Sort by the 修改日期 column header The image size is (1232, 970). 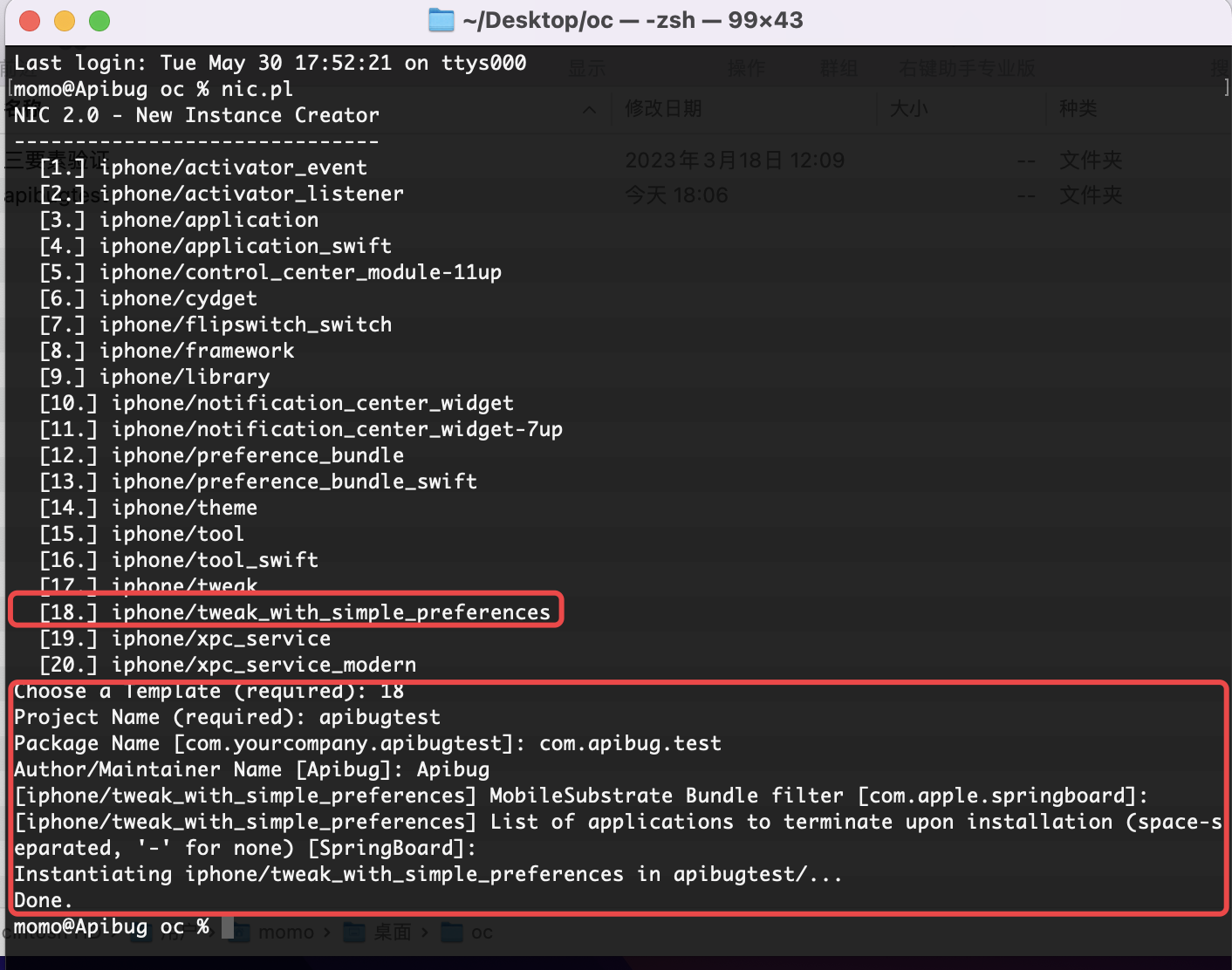point(663,109)
